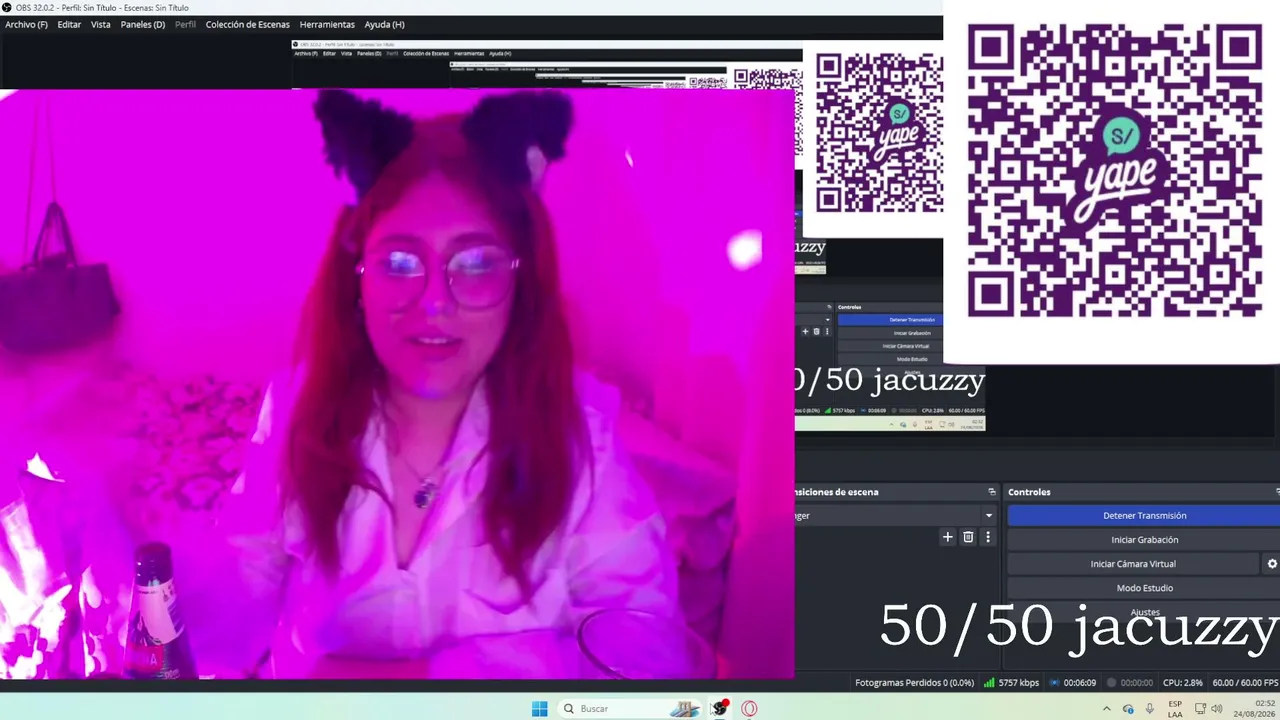
Task: Open virtual camera settings gear
Action: tap(1272, 564)
